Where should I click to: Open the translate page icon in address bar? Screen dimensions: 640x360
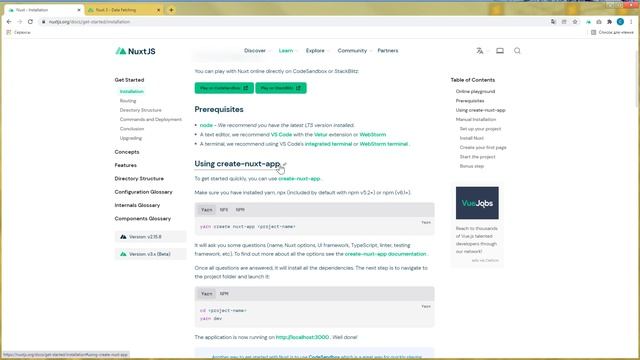click(x=553, y=22)
